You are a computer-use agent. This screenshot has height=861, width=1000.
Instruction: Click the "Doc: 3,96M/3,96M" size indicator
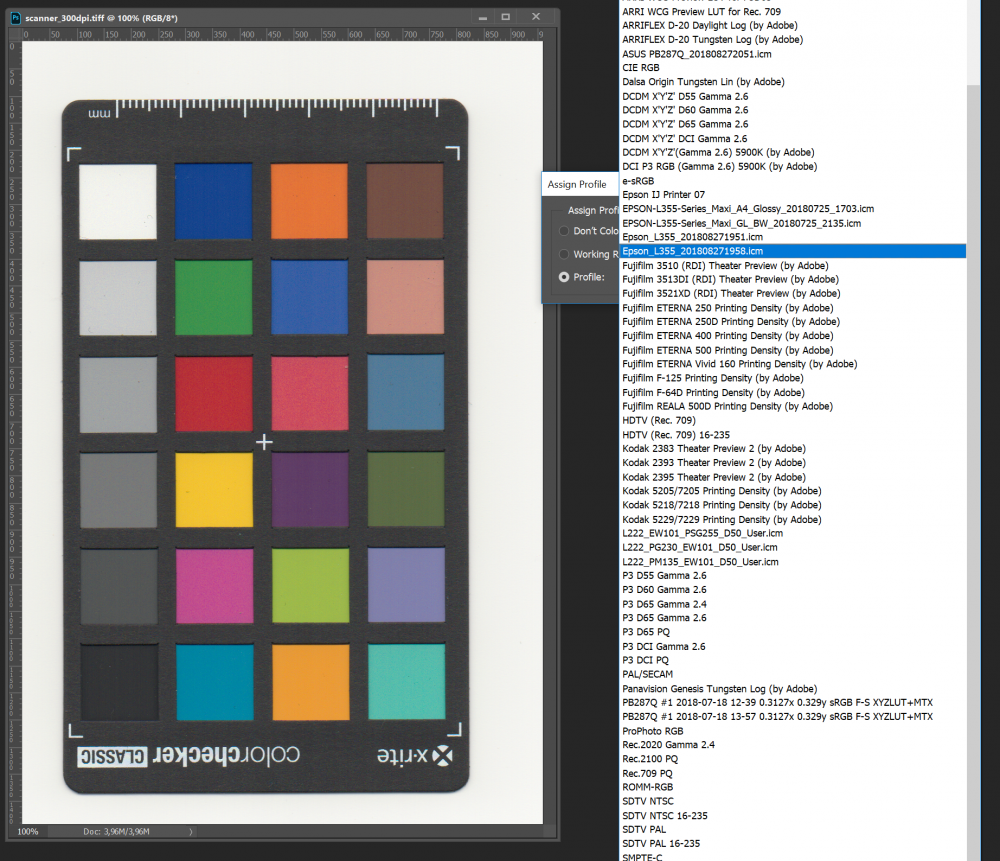click(x=116, y=831)
